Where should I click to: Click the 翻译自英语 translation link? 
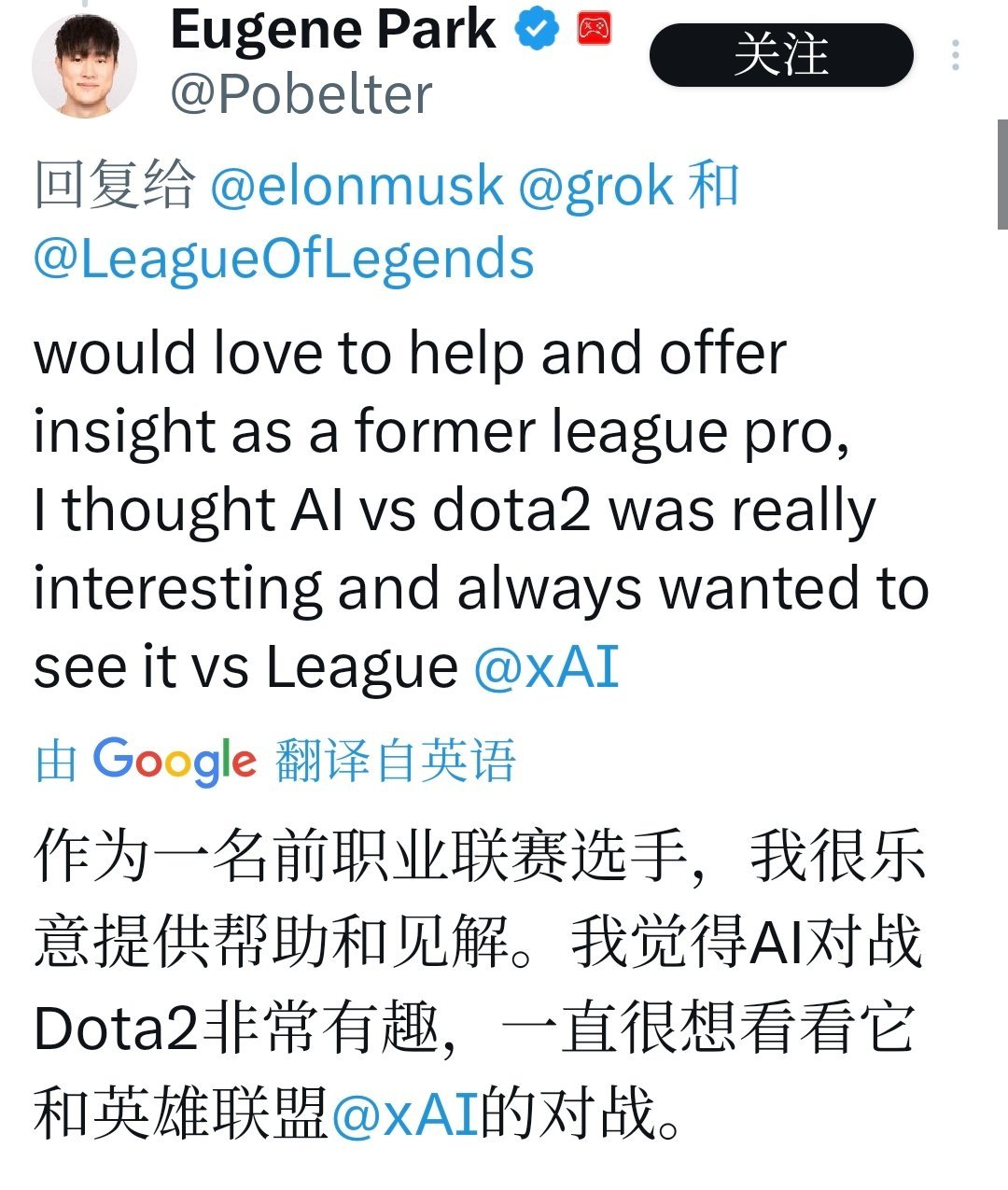pos(396,760)
